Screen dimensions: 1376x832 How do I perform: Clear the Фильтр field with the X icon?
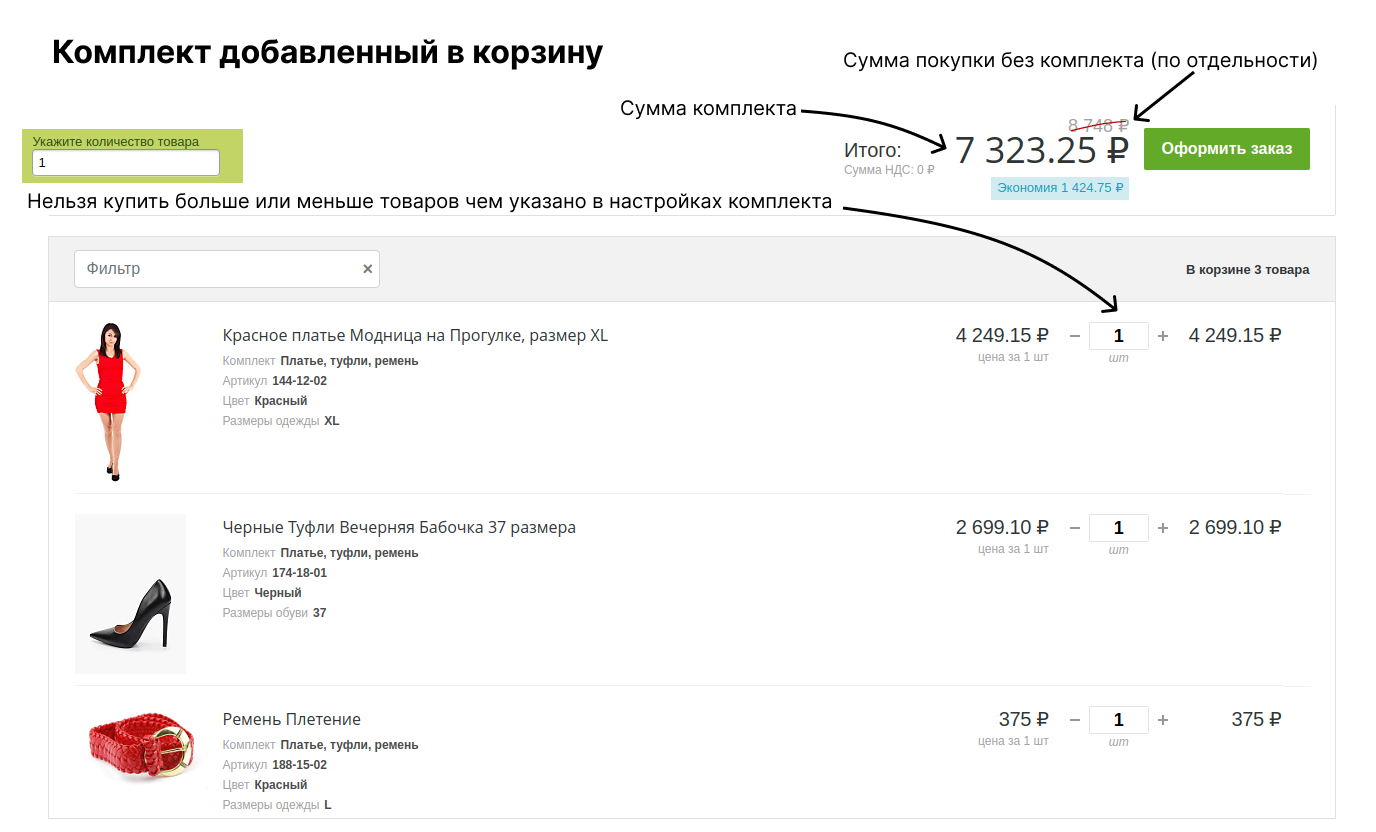tap(367, 269)
